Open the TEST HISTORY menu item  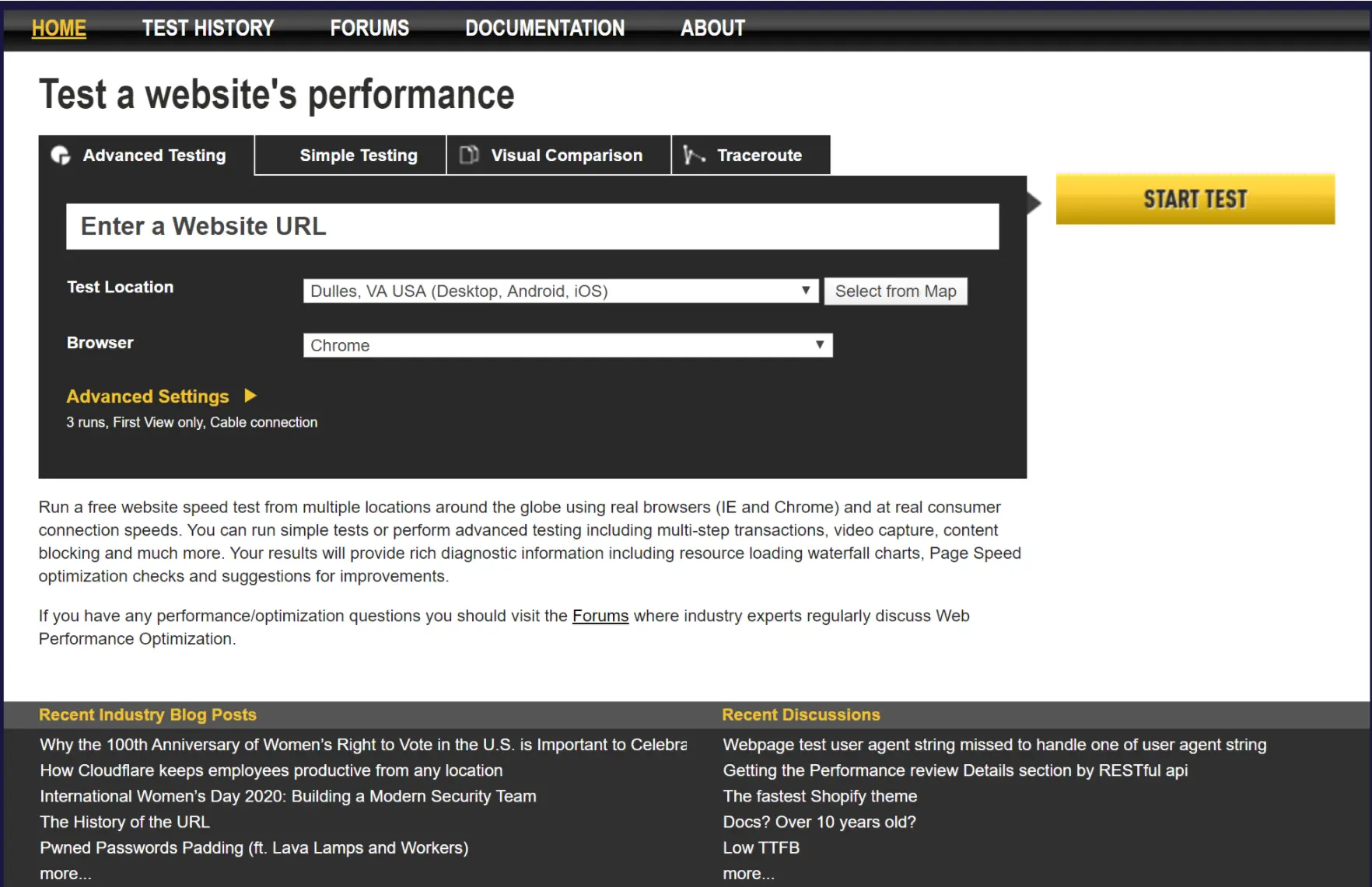pyautogui.click(x=208, y=28)
